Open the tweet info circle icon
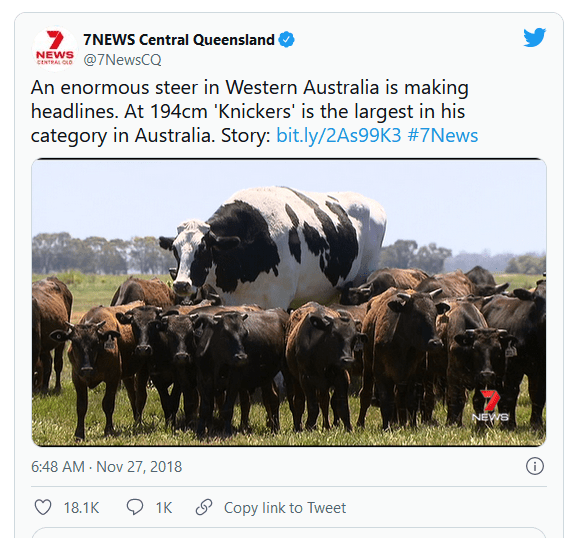This screenshot has width=573, height=538. [x=535, y=466]
